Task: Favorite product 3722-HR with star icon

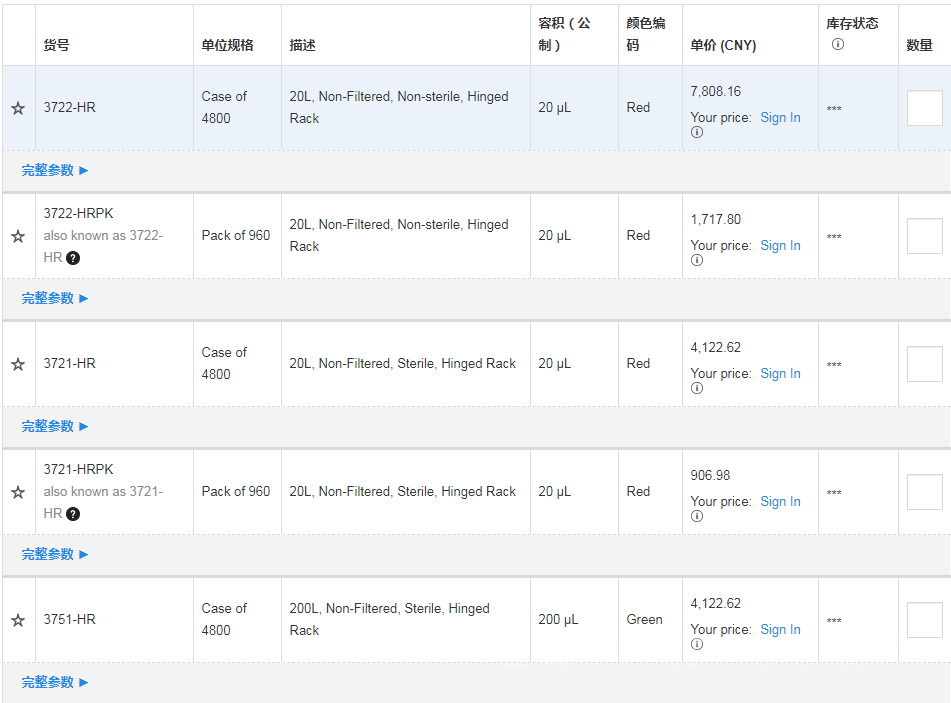Action: [18, 108]
